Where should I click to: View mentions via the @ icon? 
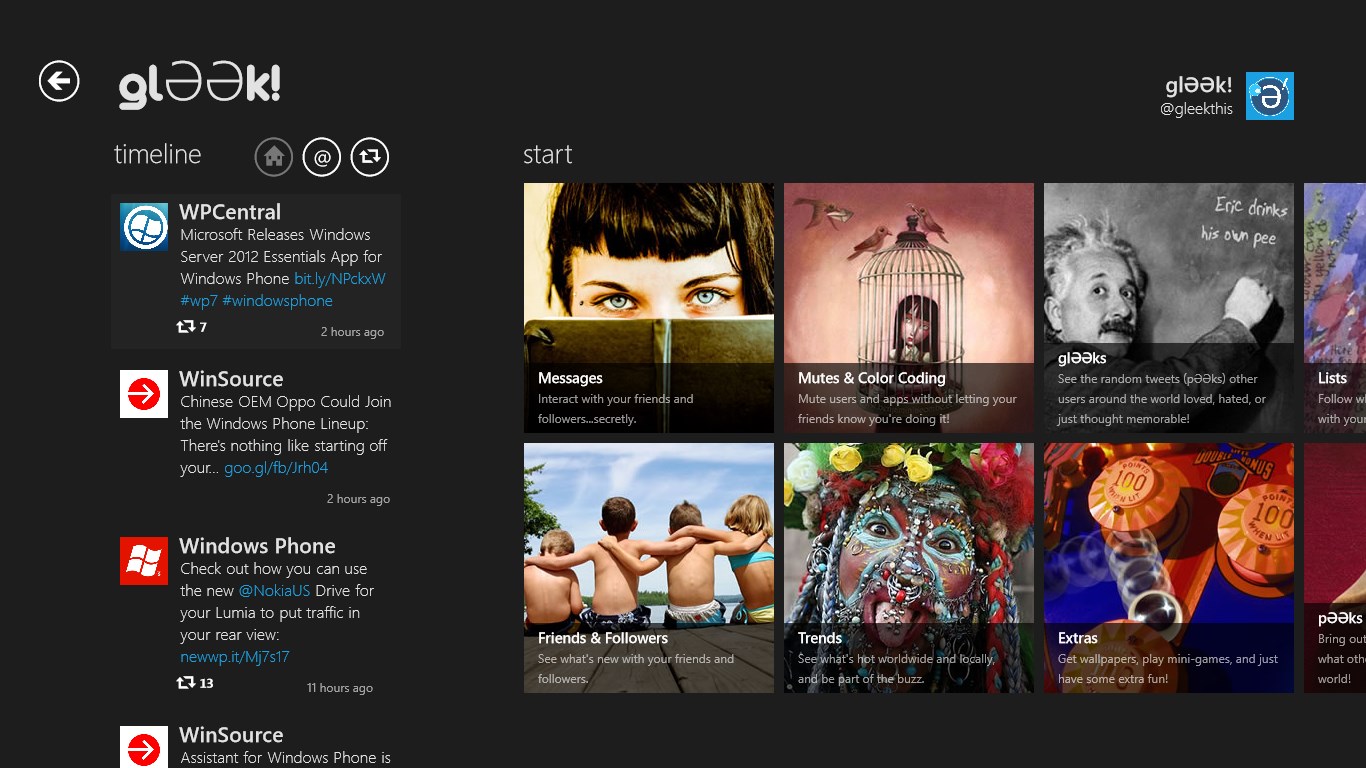pyautogui.click(x=321, y=156)
